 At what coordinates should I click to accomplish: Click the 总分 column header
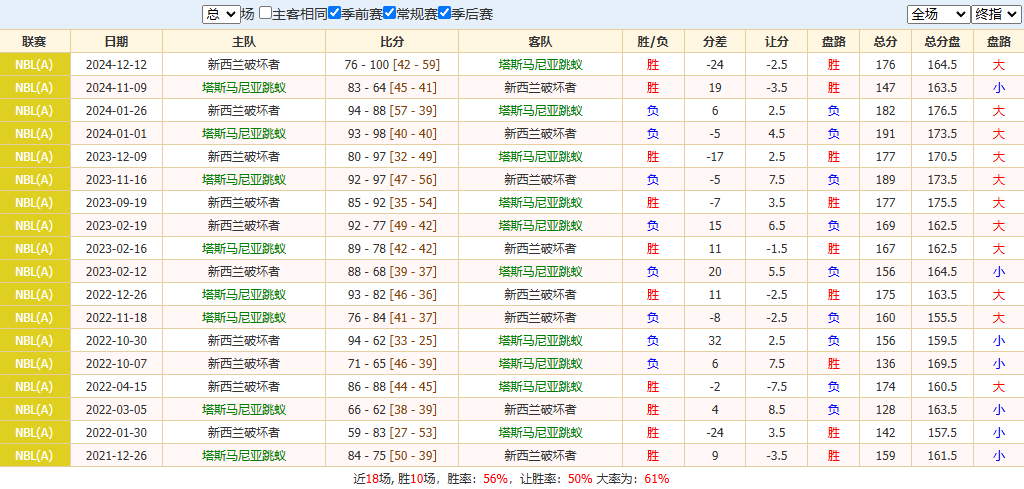[886, 42]
